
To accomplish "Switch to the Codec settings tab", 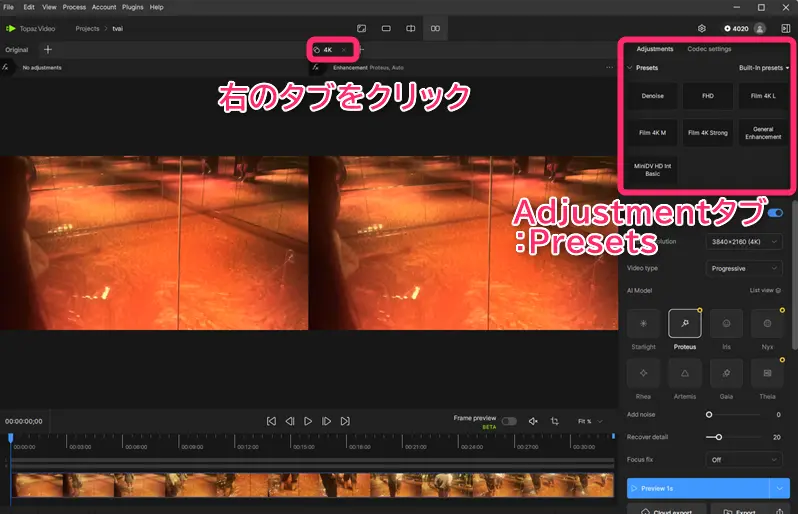I will [709, 49].
